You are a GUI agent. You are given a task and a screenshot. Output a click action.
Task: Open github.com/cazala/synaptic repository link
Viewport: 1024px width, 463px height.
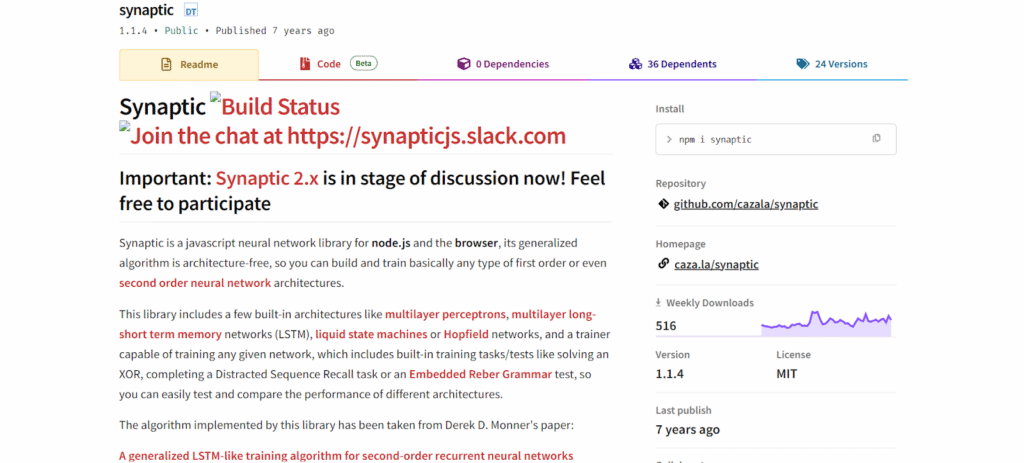pos(745,204)
